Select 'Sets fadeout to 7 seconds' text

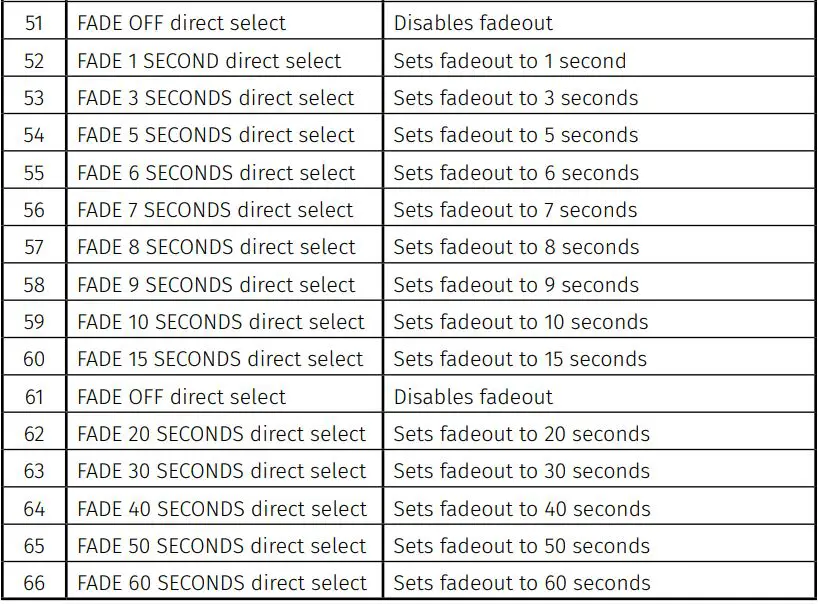pyautogui.click(x=515, y=210)
